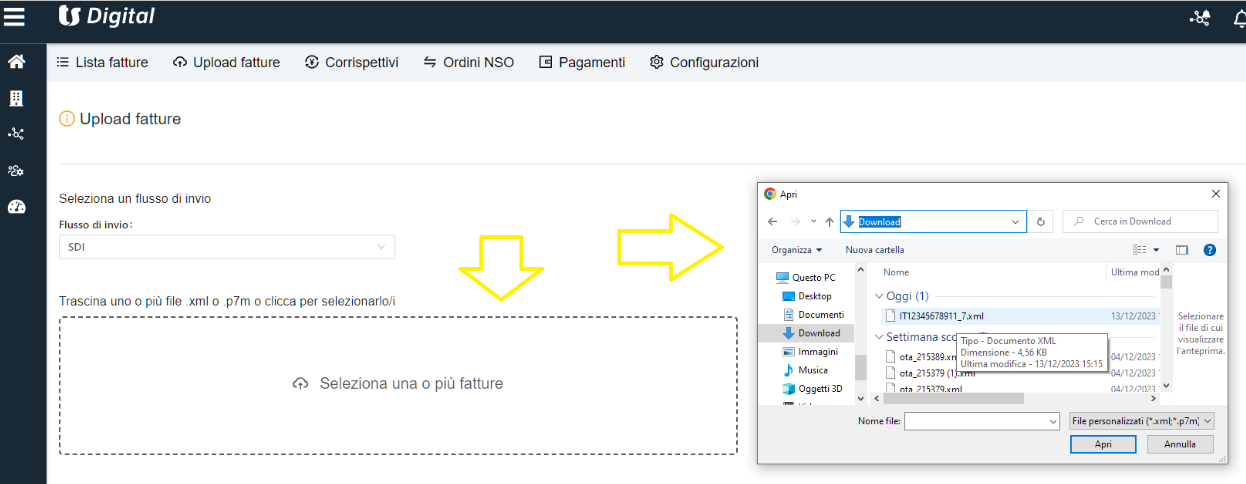The image size is (1246, 484).
Task: Open the Ordini NSO tab
Action: 468,62
